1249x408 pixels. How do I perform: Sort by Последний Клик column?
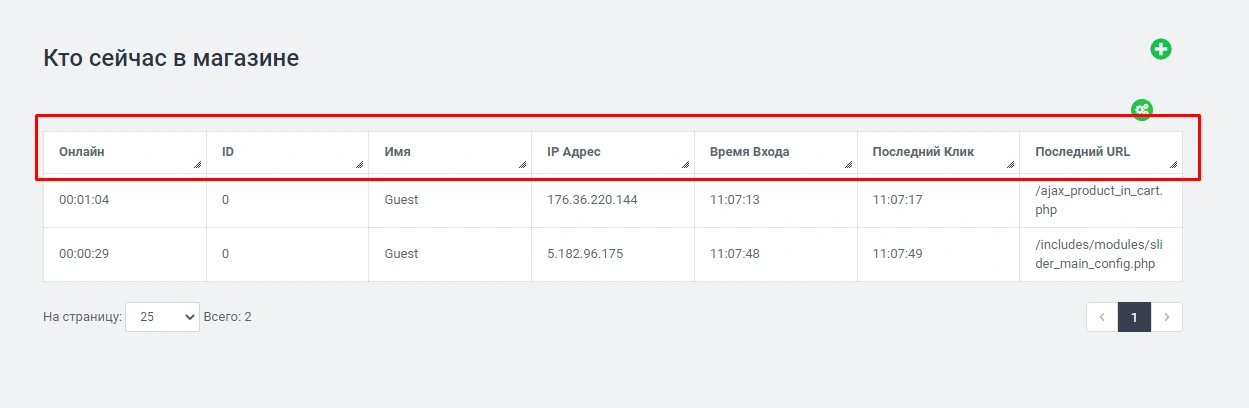click(x=923, y=152)
